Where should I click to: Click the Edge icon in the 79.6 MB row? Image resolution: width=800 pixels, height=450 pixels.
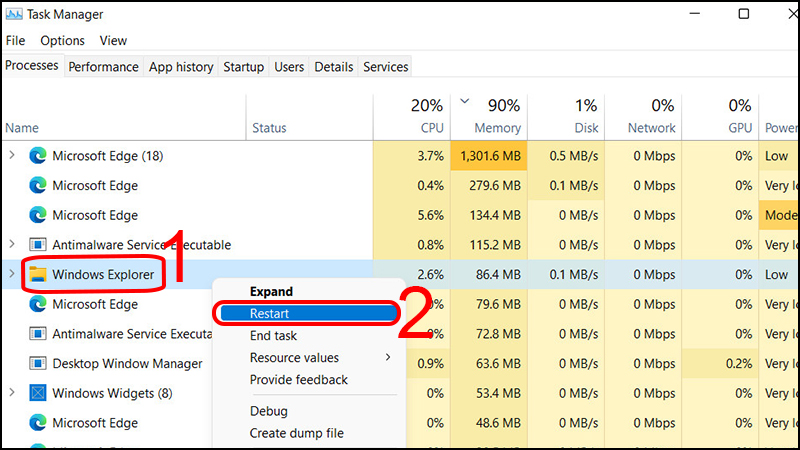(38, 304)
